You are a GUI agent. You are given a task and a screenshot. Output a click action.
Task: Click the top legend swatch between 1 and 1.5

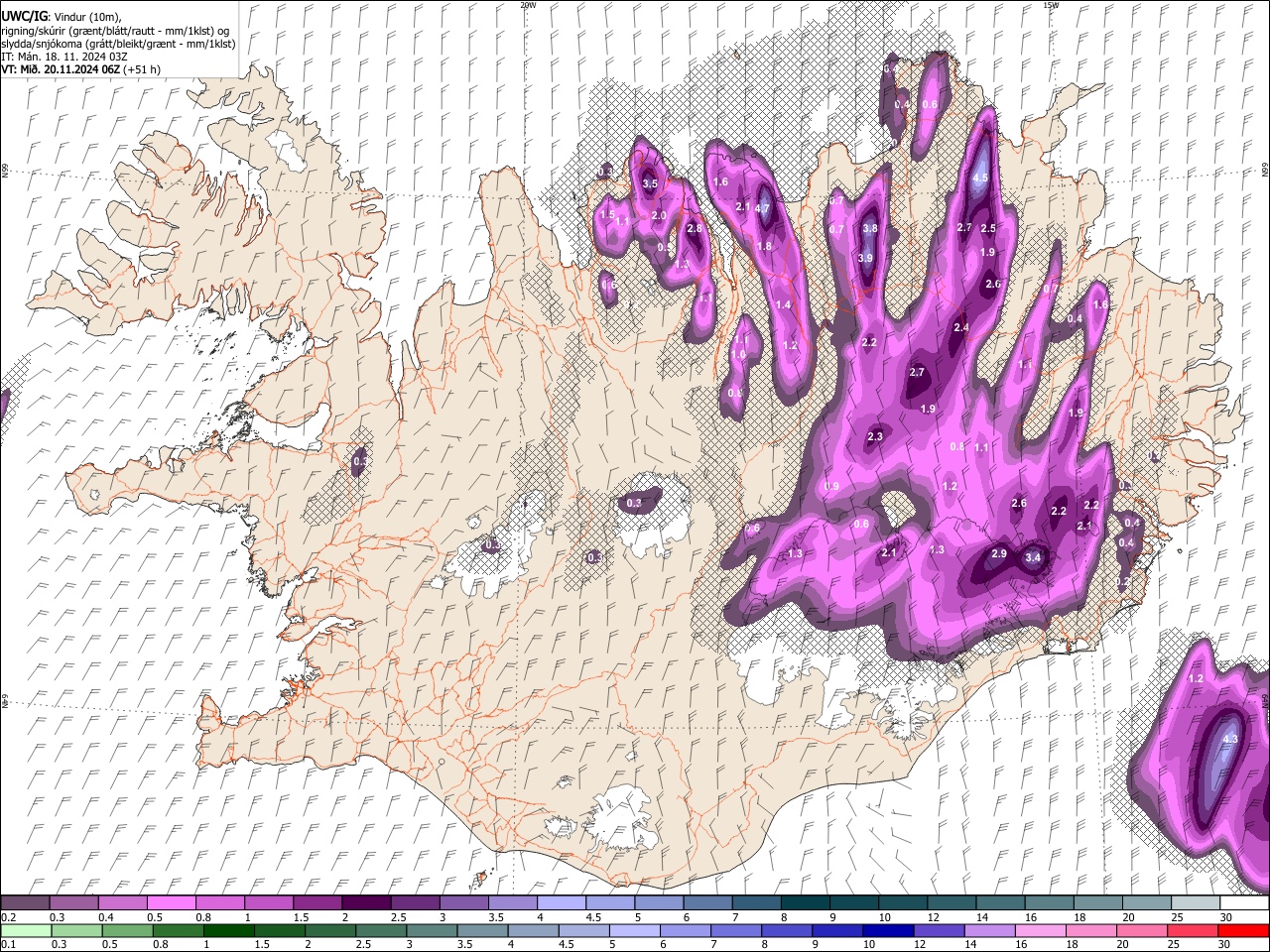pyautogui.click(x=268, y=902)
